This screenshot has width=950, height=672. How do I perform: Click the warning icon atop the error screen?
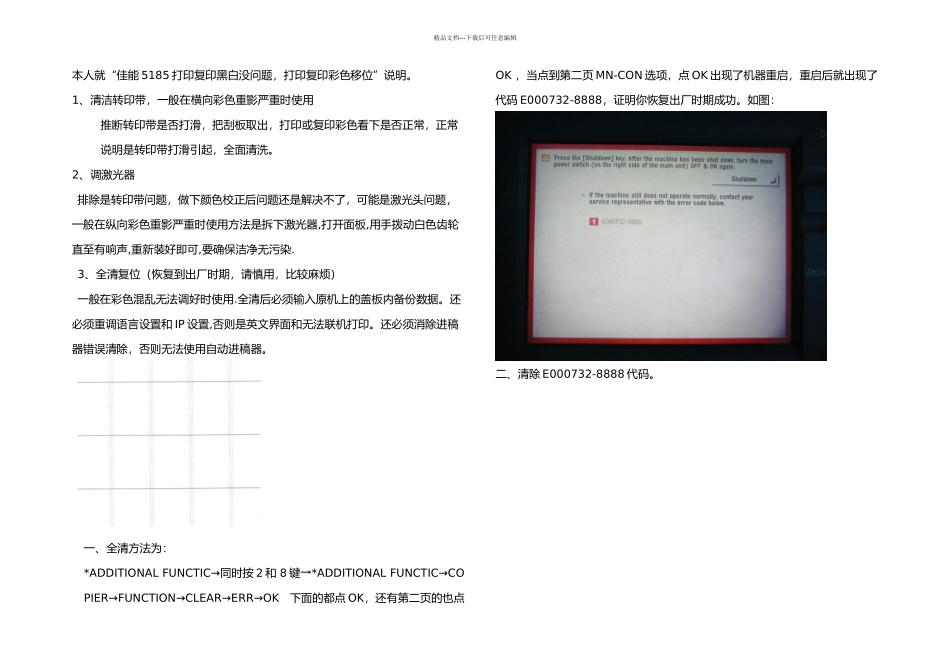pos(545,158)
